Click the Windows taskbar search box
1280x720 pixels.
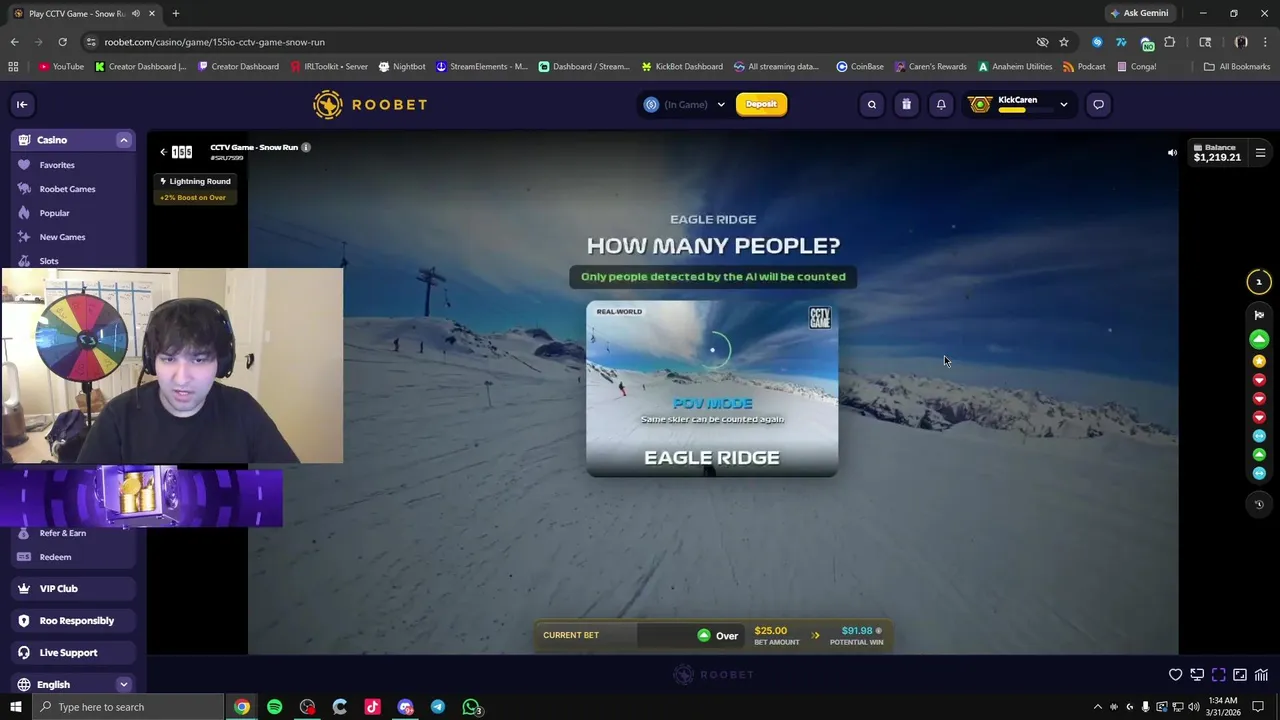click(x=128, y=707)
